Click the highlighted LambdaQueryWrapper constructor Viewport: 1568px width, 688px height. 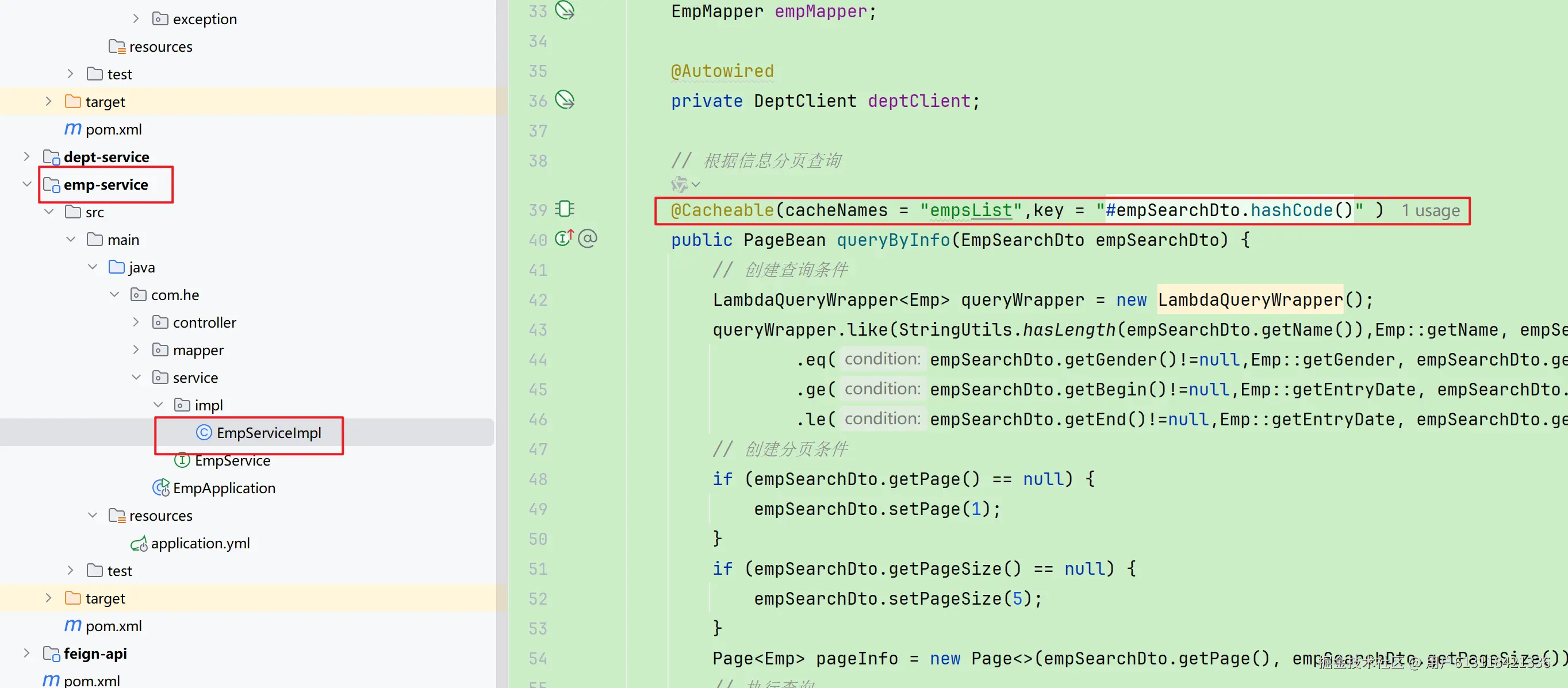tap(1249, 300)
